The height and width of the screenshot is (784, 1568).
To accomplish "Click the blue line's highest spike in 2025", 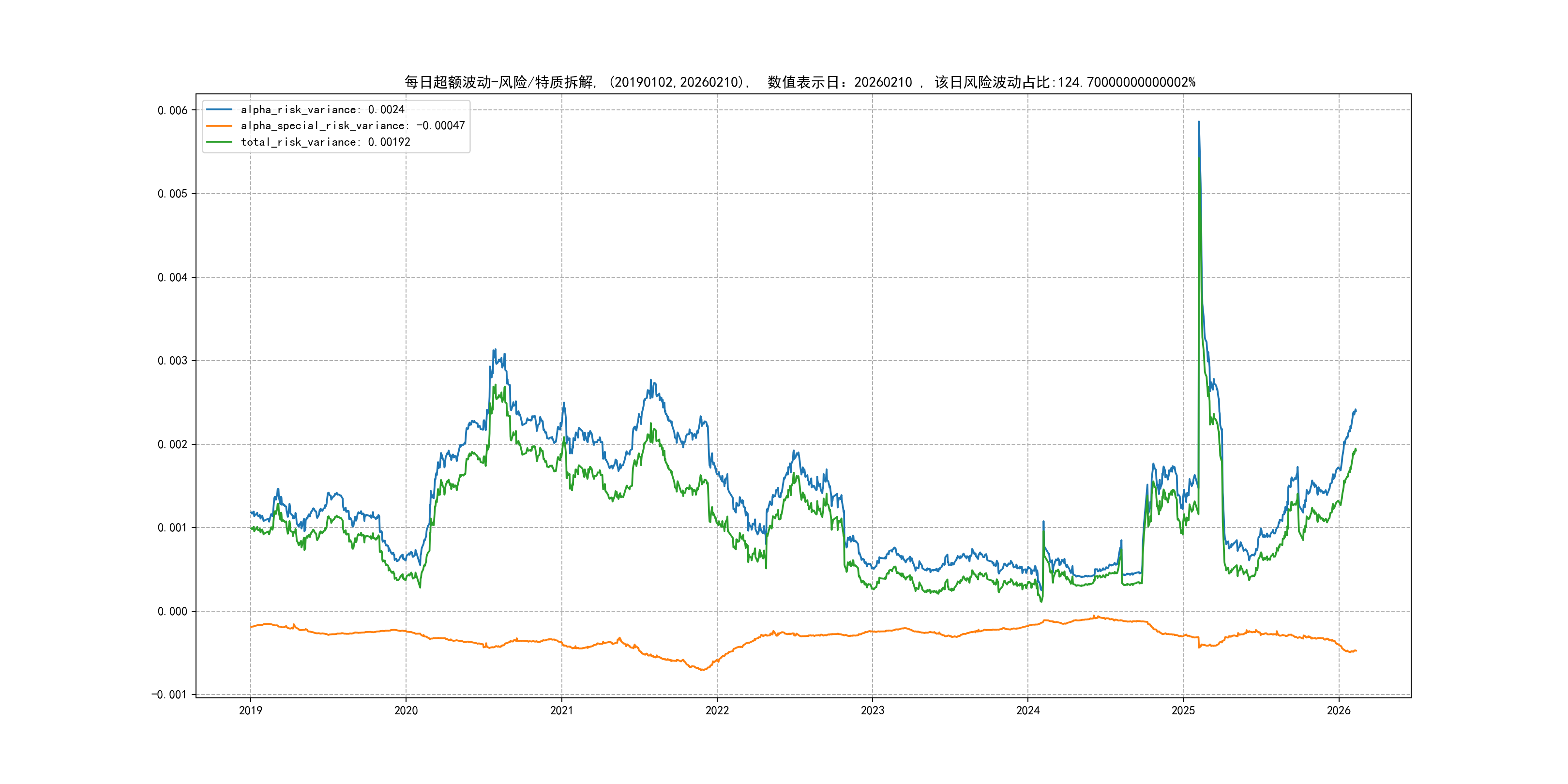I will coord(1199,122).
